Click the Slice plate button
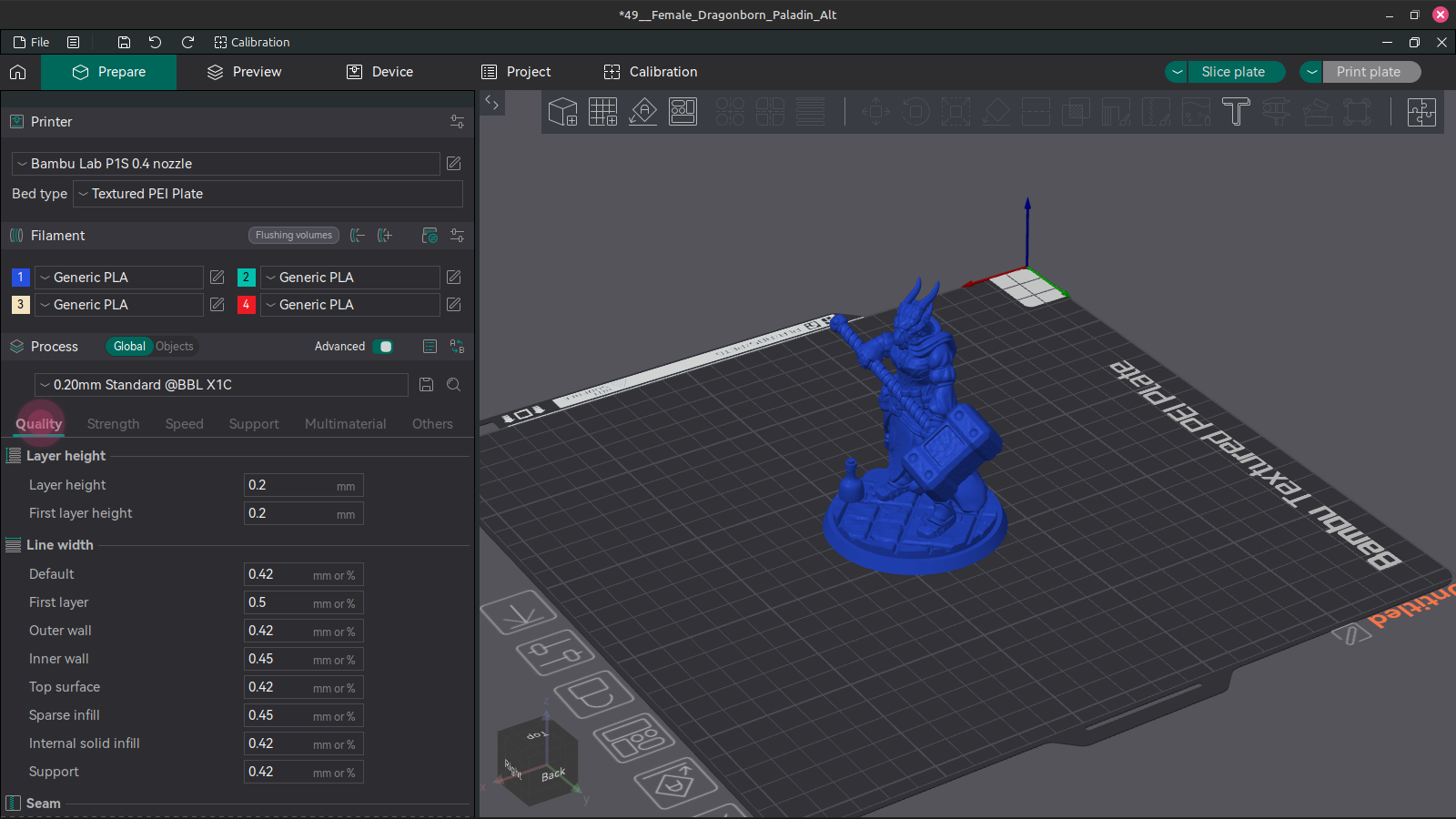The width and height of the screenshot is (1456, 819). pyautogui.click(x=1235, y=72)
